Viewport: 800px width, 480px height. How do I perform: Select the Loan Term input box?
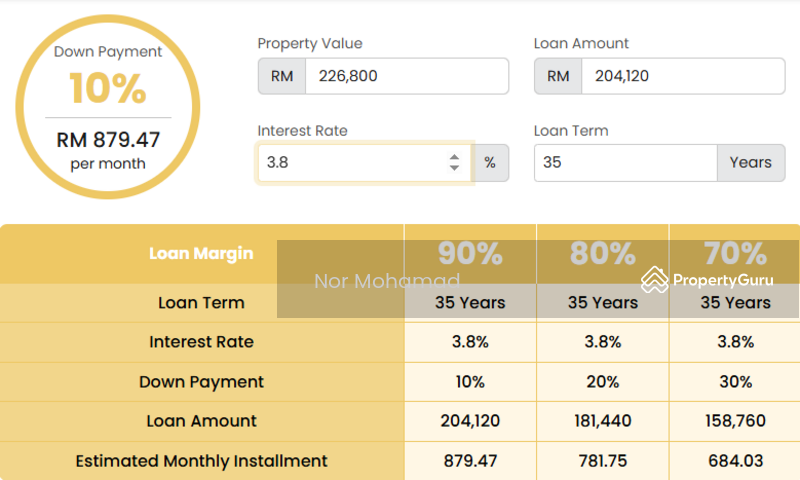pyautogui.click(x=625, y=162)
